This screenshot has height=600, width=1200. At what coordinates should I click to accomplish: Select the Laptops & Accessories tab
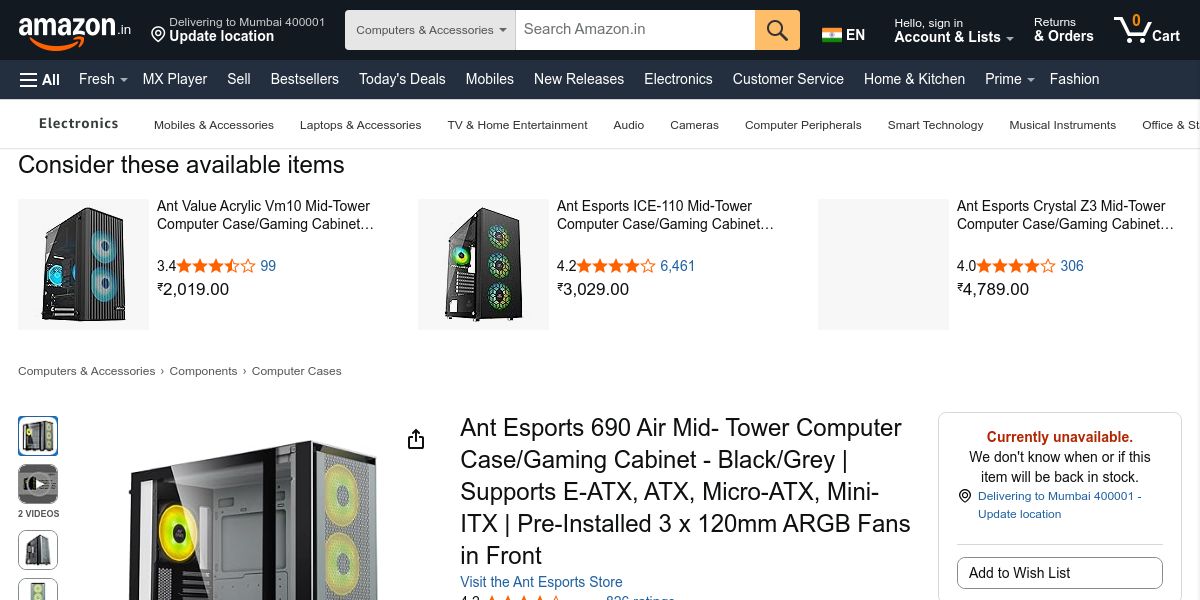pyautogui.click(x=360, y=125)
